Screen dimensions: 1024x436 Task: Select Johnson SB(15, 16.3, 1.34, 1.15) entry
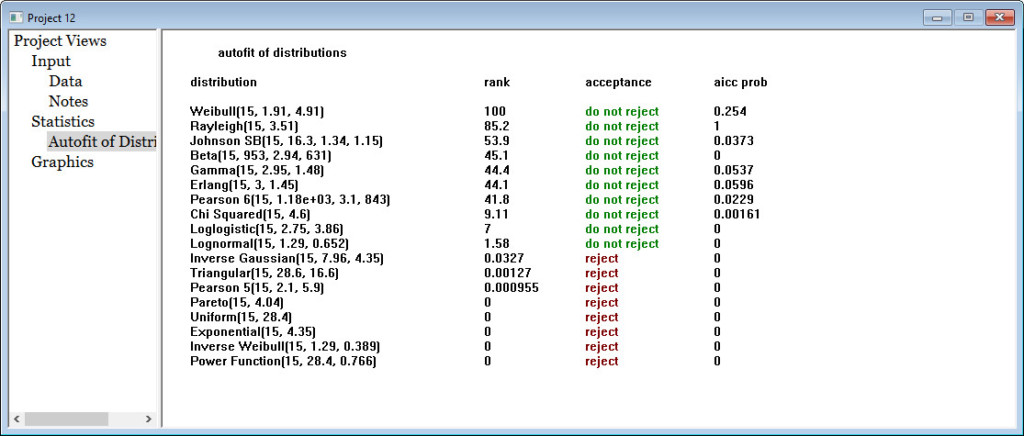[286, 141]
